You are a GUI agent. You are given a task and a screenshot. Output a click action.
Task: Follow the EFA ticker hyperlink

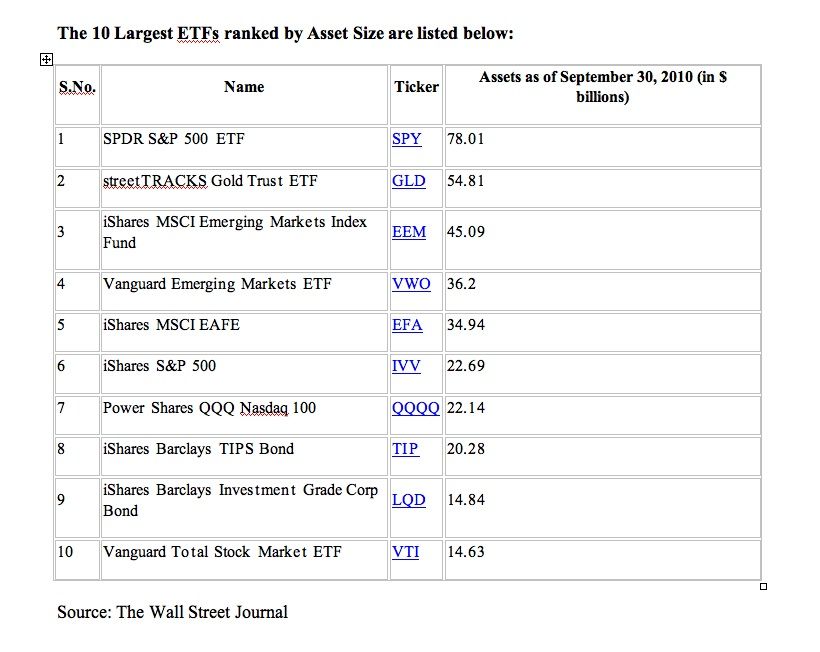(407, 325)
